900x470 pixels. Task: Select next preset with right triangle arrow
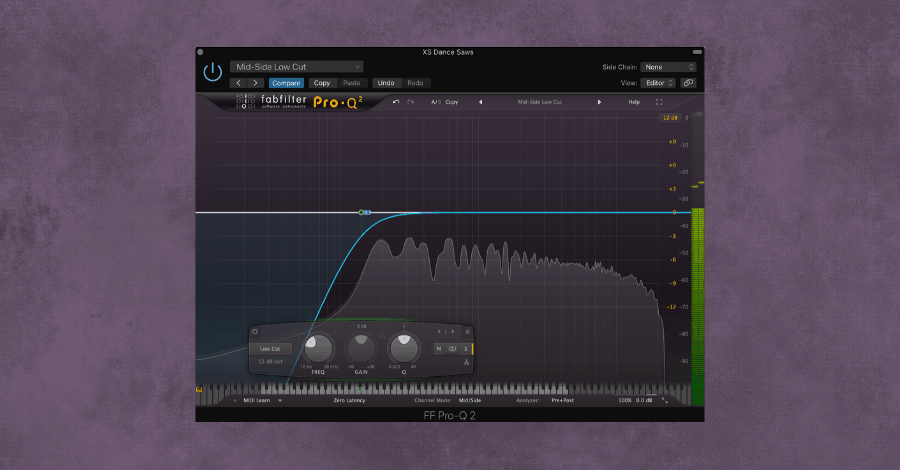click(x=599, y=102)
